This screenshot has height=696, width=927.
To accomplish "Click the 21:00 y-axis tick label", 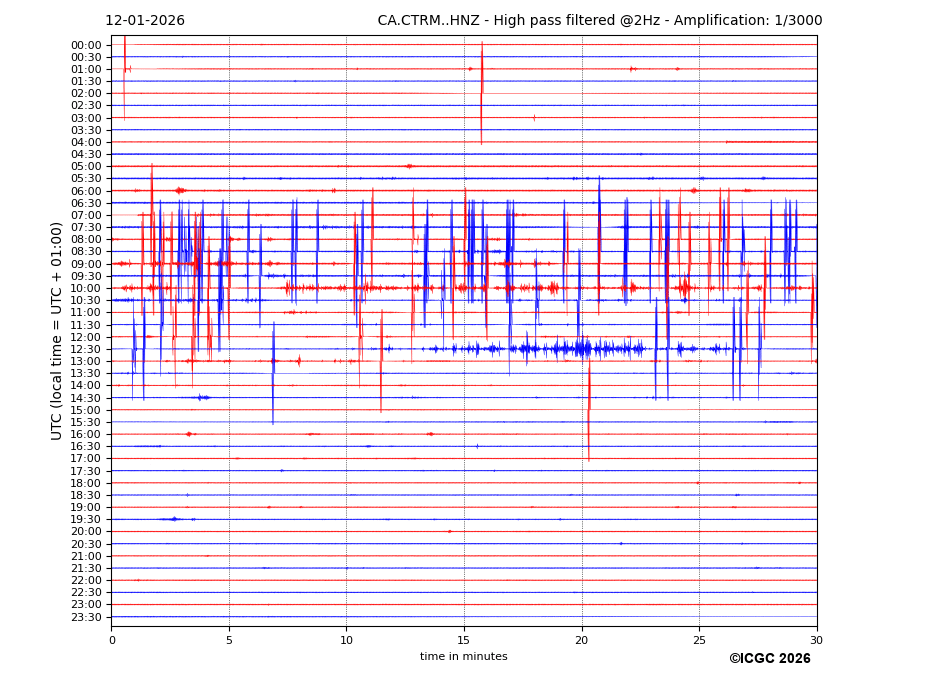I will click(x=86, y=556).
